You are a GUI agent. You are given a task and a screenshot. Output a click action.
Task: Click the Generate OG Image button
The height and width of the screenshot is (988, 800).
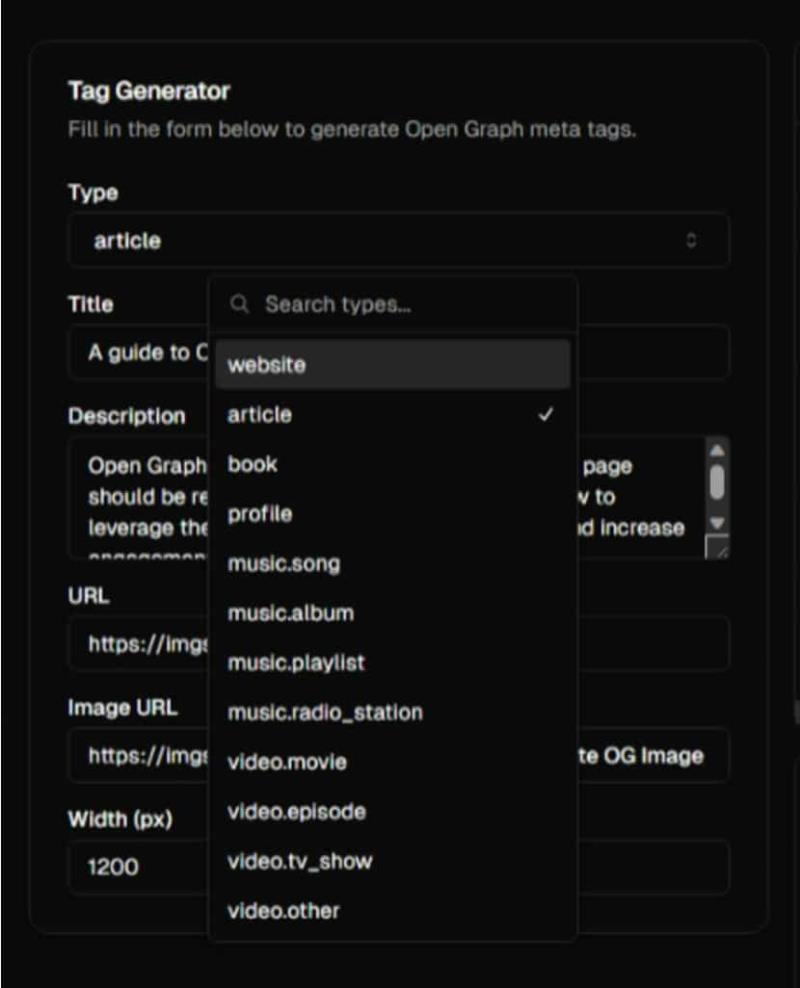[x=639, y=755]
